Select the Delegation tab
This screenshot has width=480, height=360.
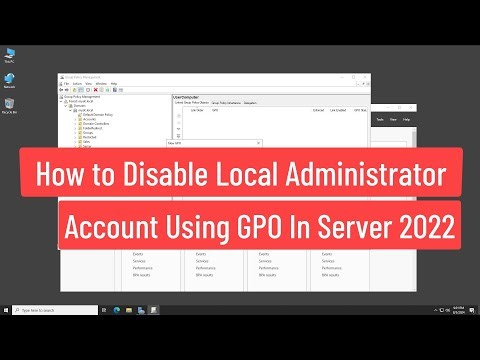pyautogui.click(x=250, y=103)
